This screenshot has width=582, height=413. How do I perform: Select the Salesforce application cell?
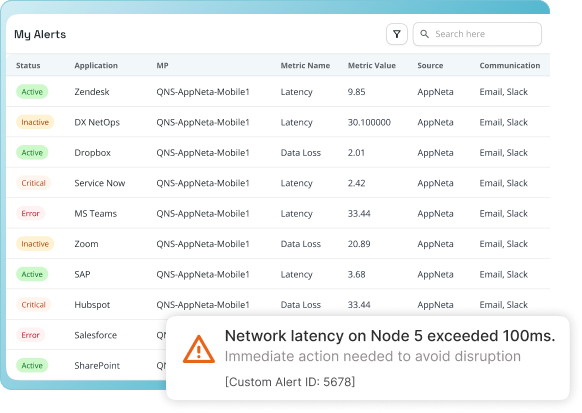point(95,335)
